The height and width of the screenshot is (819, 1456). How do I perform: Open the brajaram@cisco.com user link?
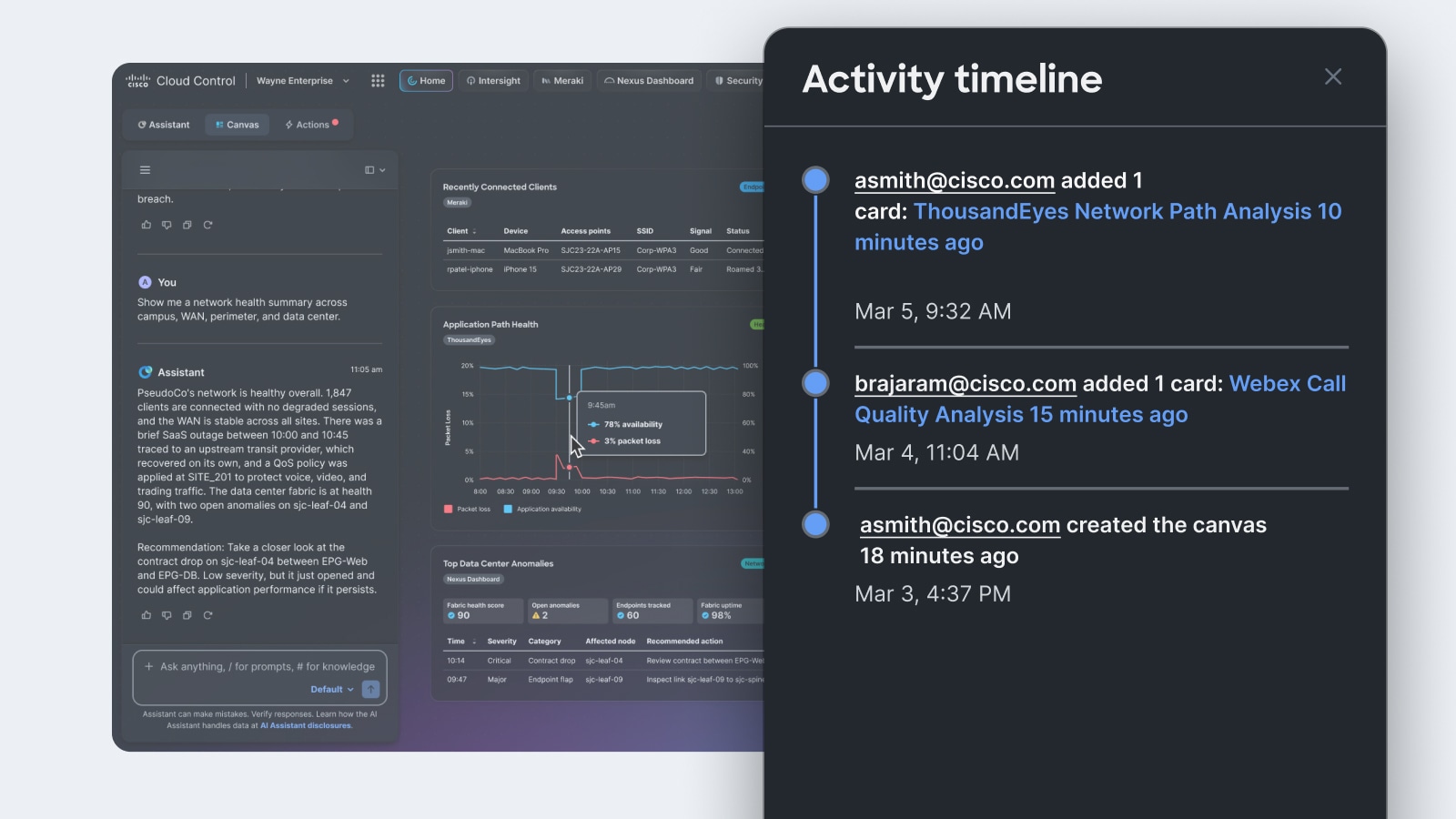point(966,383)
